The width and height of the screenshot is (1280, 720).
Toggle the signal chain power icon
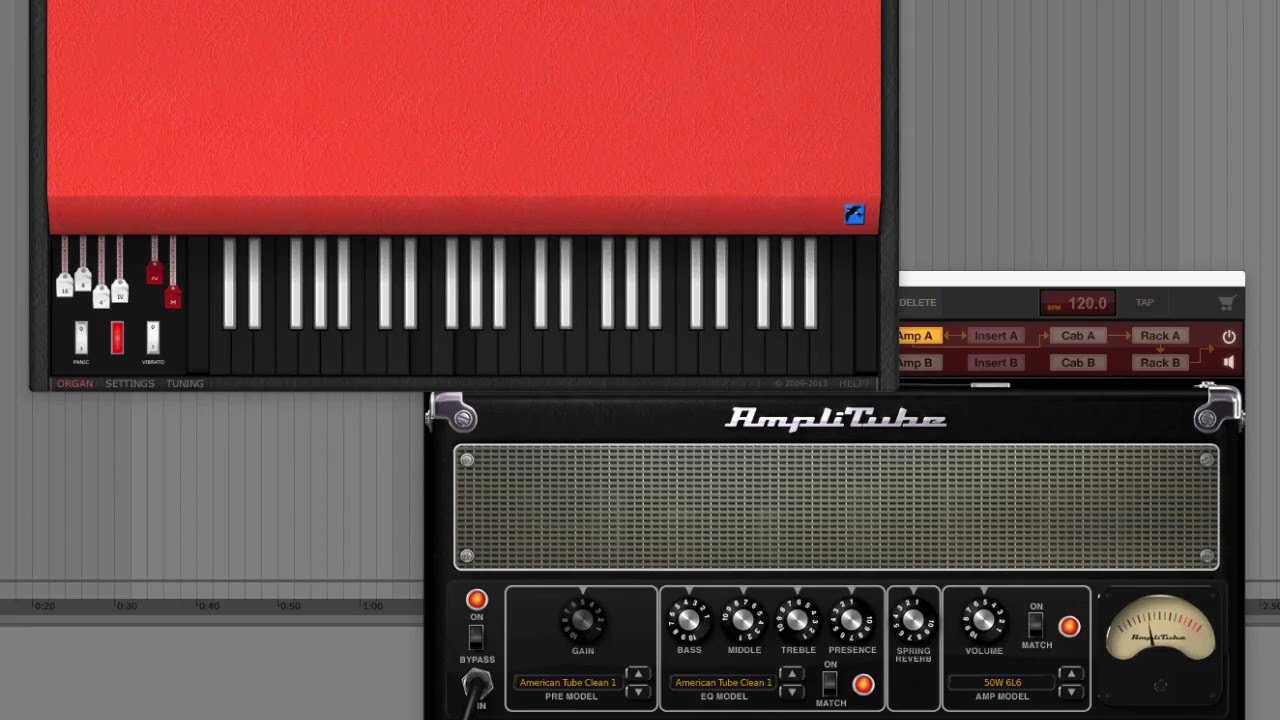point(1229,337)
